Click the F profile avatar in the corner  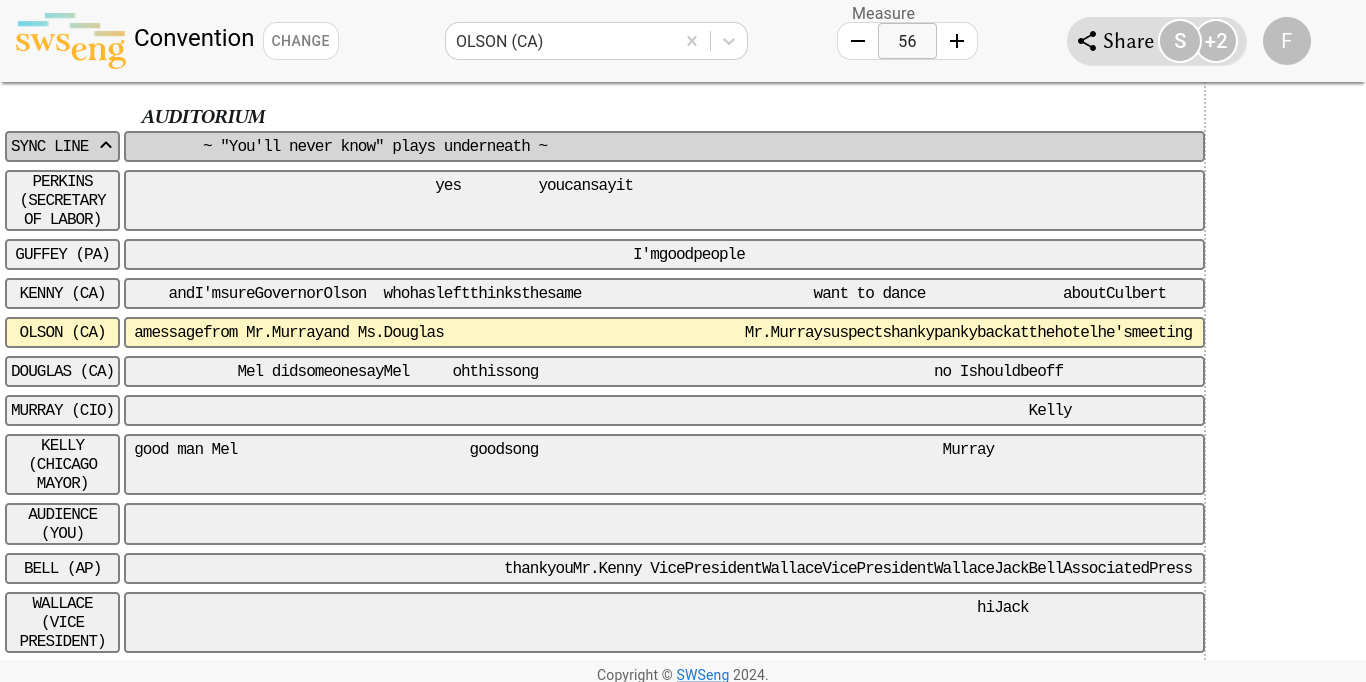coord(1287,41)
